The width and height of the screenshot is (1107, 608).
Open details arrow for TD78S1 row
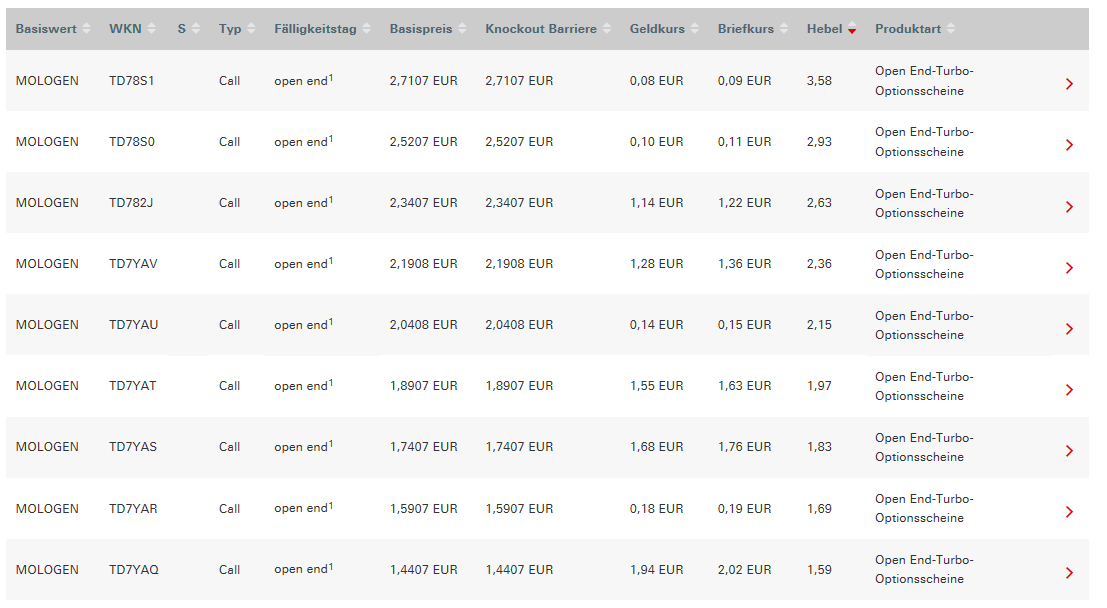[x=1070, y=84]
